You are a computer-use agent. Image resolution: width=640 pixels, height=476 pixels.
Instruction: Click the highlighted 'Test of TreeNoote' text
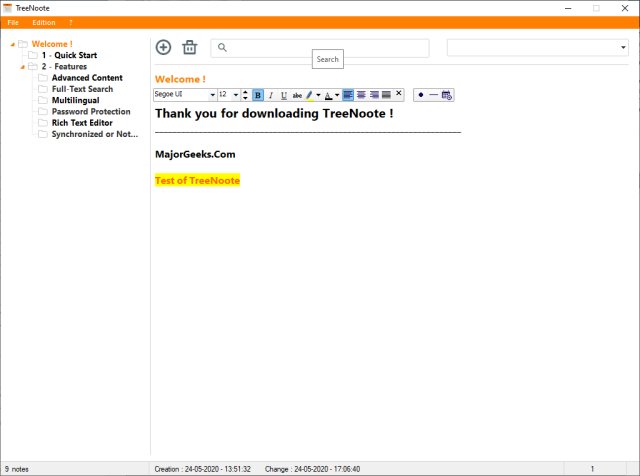coord(198,180)
